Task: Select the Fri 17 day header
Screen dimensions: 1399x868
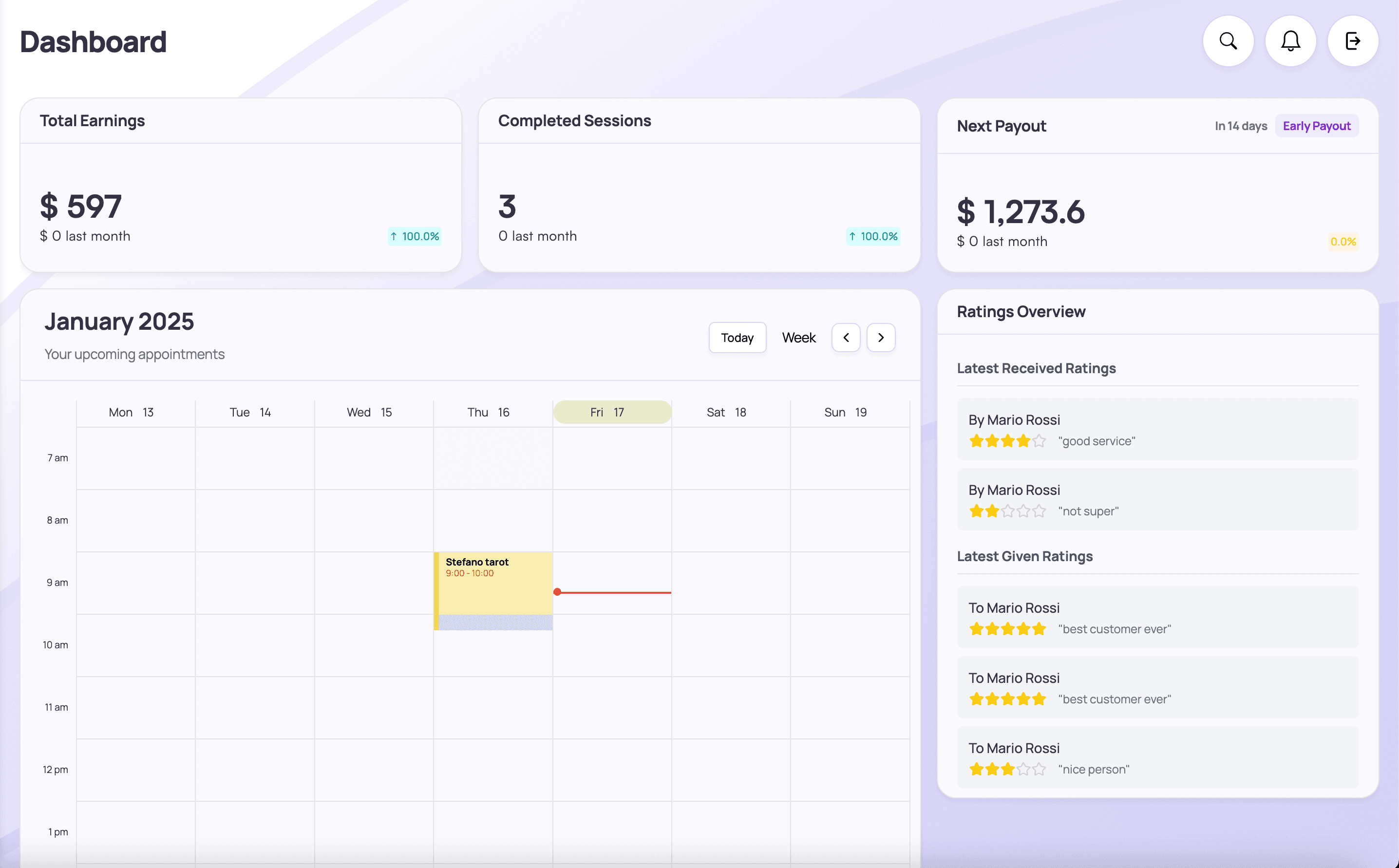Action: (611, 412)
